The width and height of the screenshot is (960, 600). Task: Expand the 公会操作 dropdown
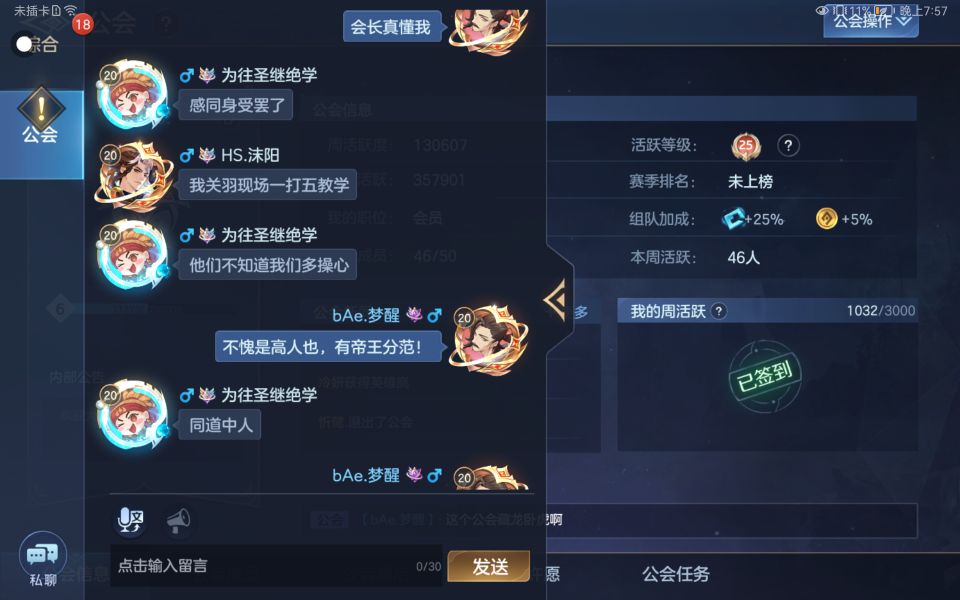(871, 22)
